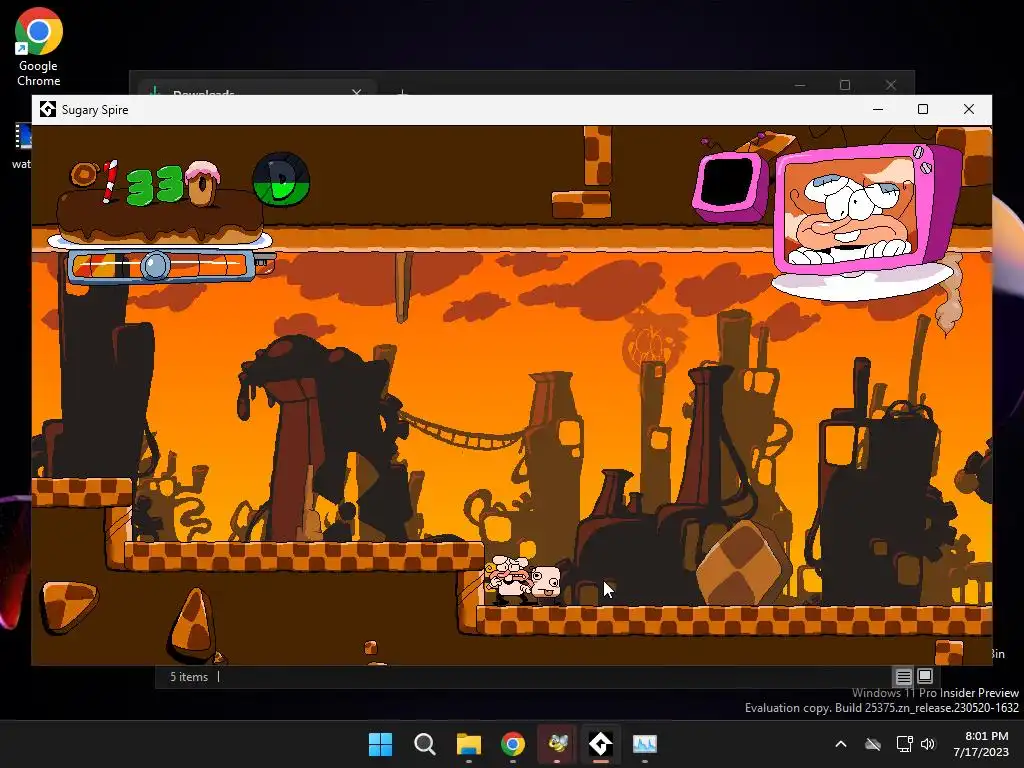1024x768 pixels.
Task: Click the '5 items' status text
Action: click(x=189, y=677)
